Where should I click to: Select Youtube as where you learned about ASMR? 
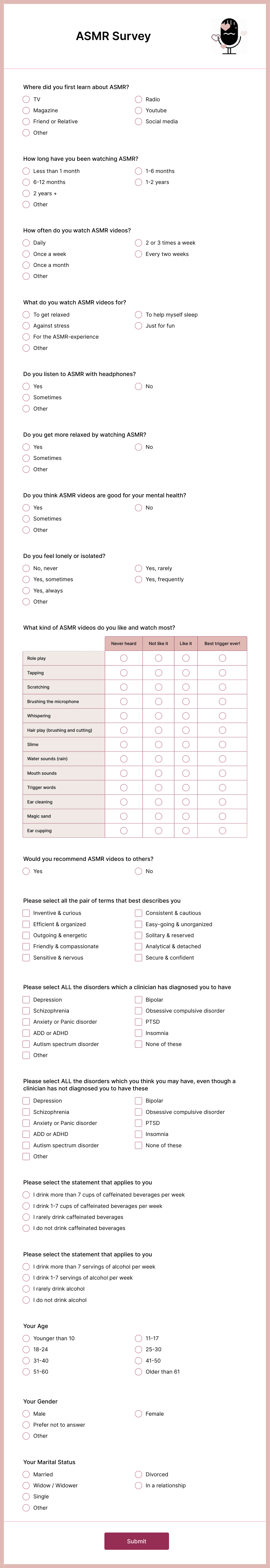click(138, 110)
